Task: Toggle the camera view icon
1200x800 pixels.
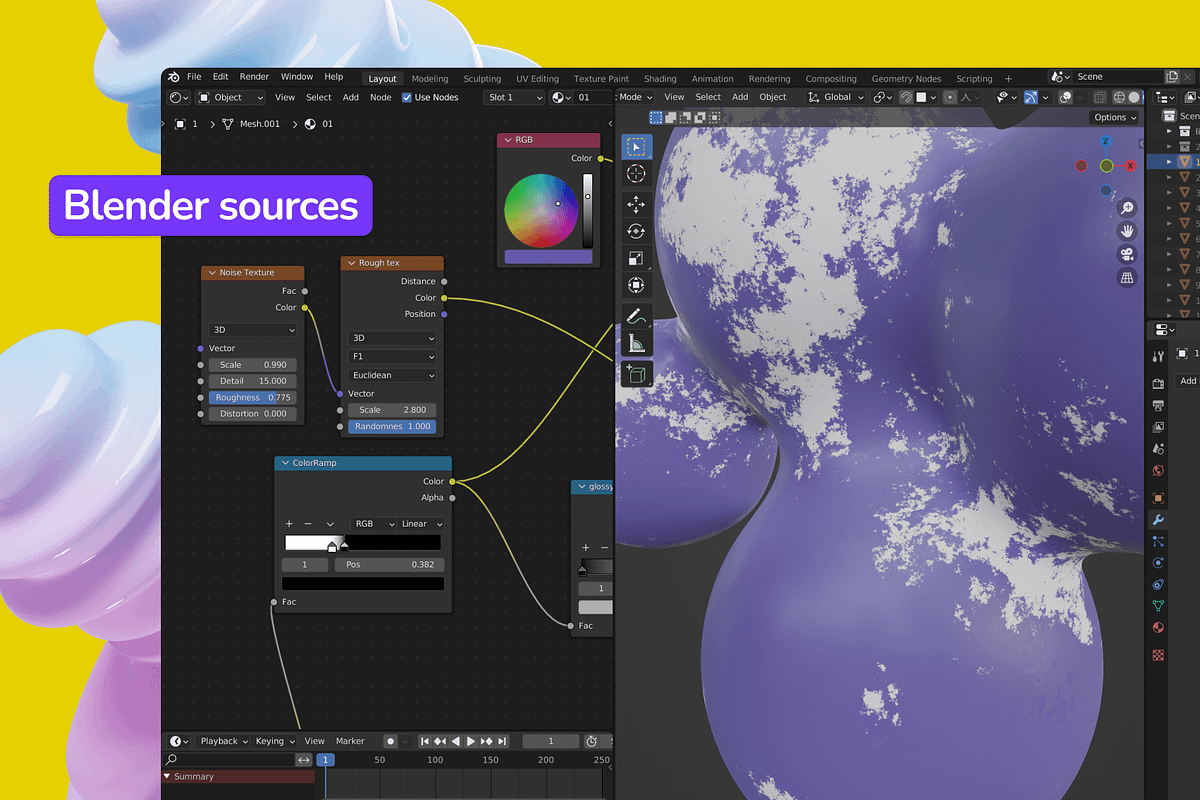Action: coord(1127,254)
